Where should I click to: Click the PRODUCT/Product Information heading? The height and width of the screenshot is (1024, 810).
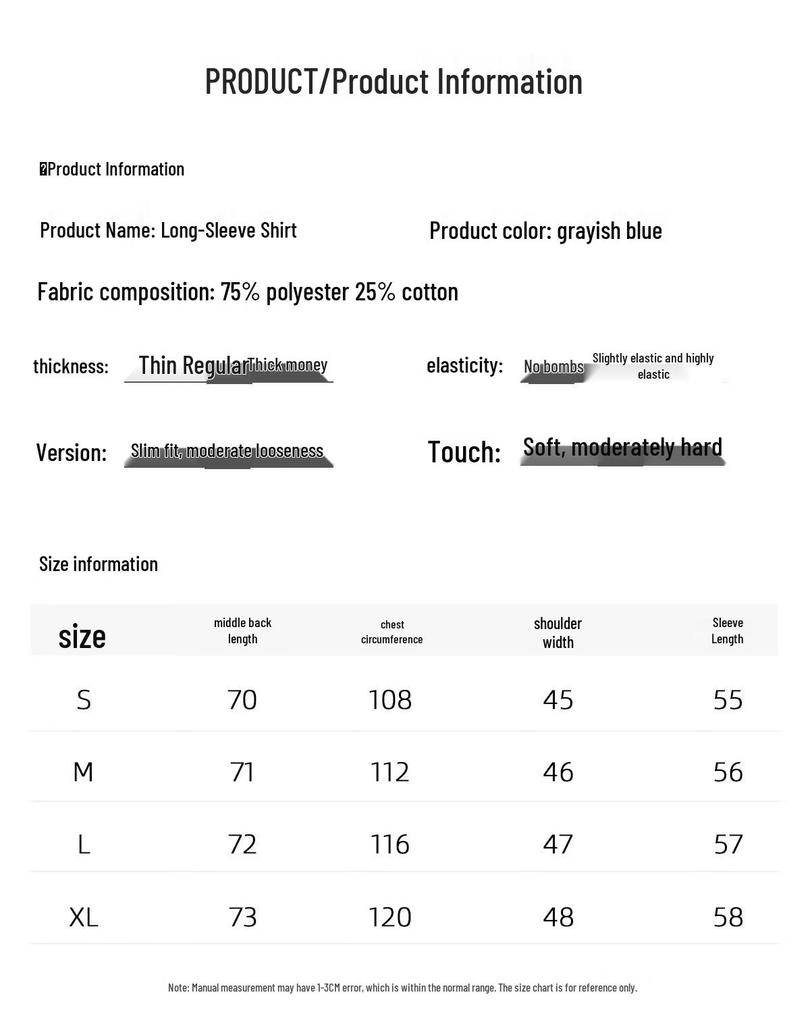coord(393,82)
